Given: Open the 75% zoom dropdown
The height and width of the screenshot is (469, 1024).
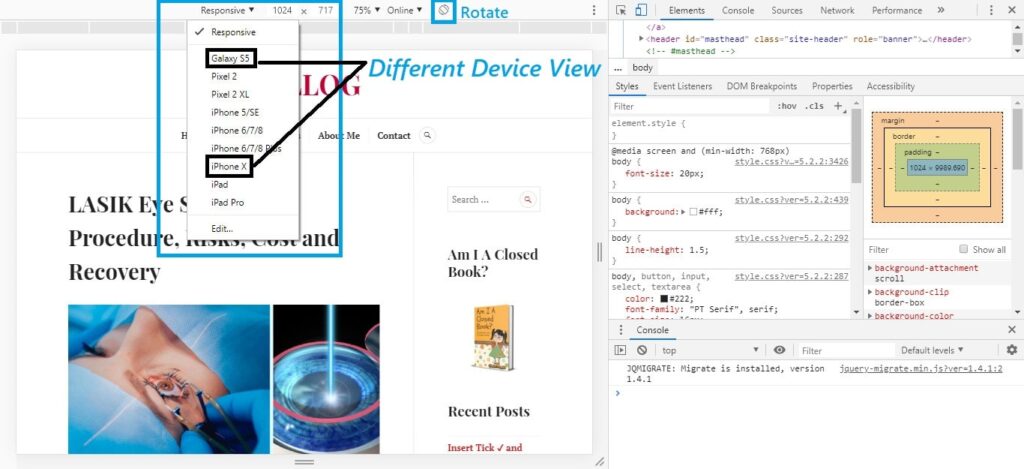Looking at the screenshot, I should pos(366,10).
